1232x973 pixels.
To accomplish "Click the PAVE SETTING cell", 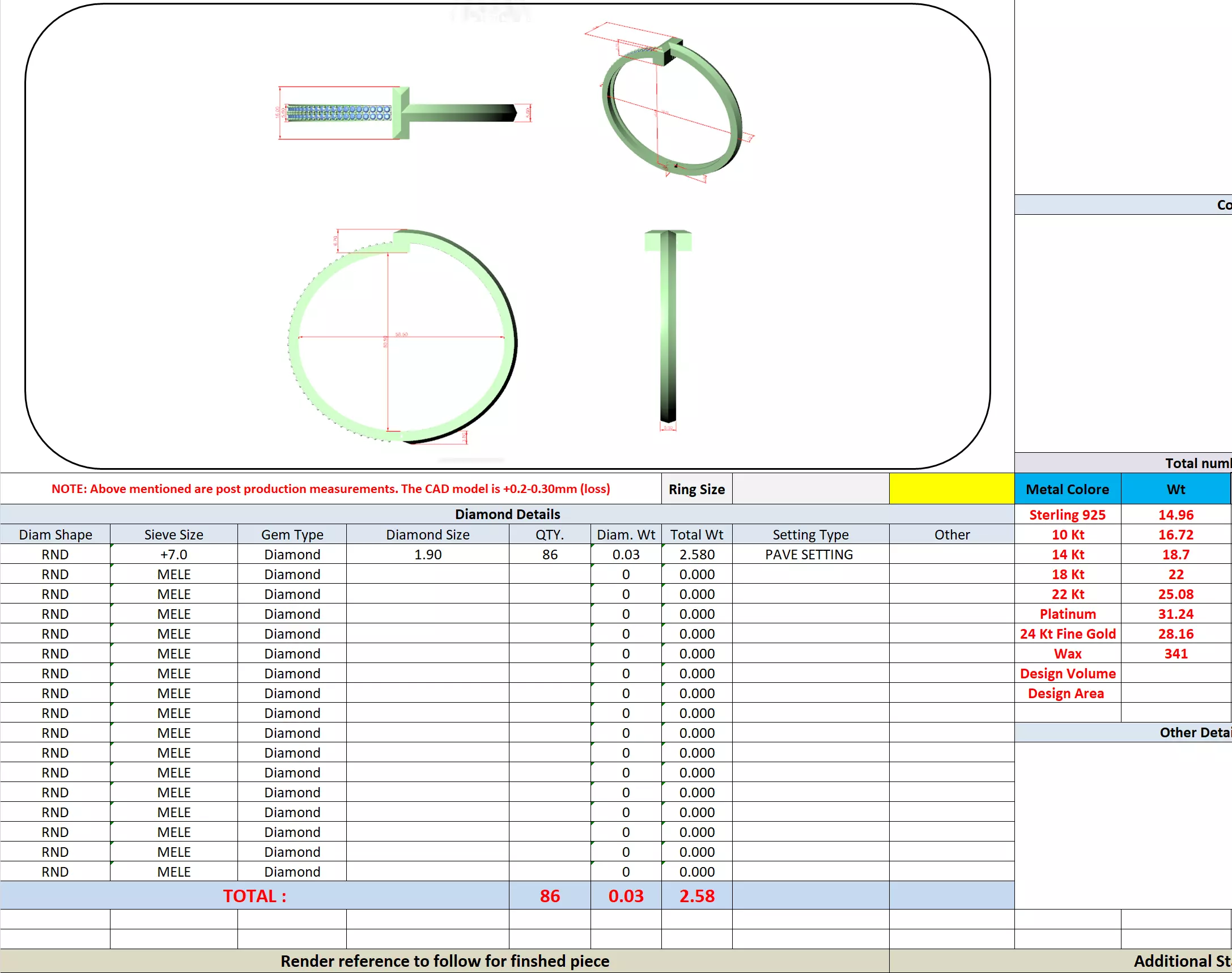I will 809,554.
